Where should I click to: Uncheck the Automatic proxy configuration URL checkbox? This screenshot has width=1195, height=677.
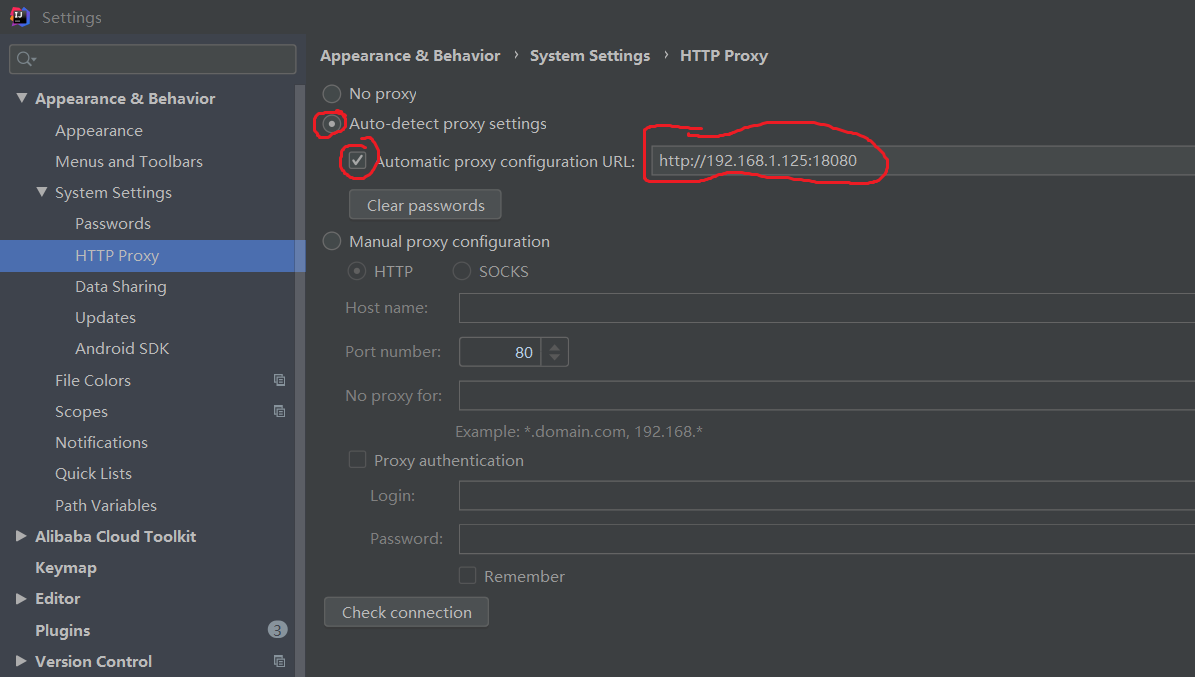point(358,160)
